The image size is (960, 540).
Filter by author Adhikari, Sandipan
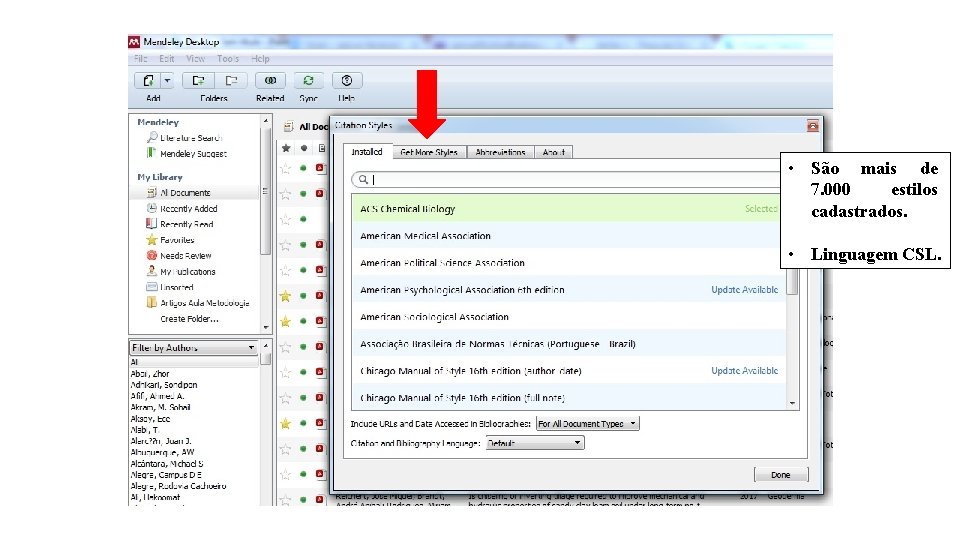163,384
